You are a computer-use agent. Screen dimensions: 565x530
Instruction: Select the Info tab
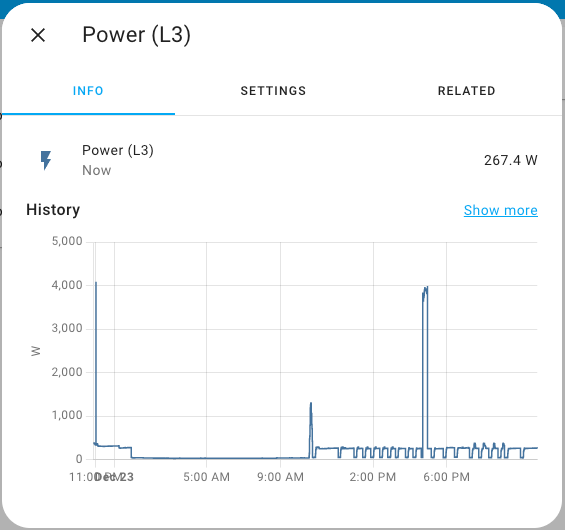click(88, 91)
